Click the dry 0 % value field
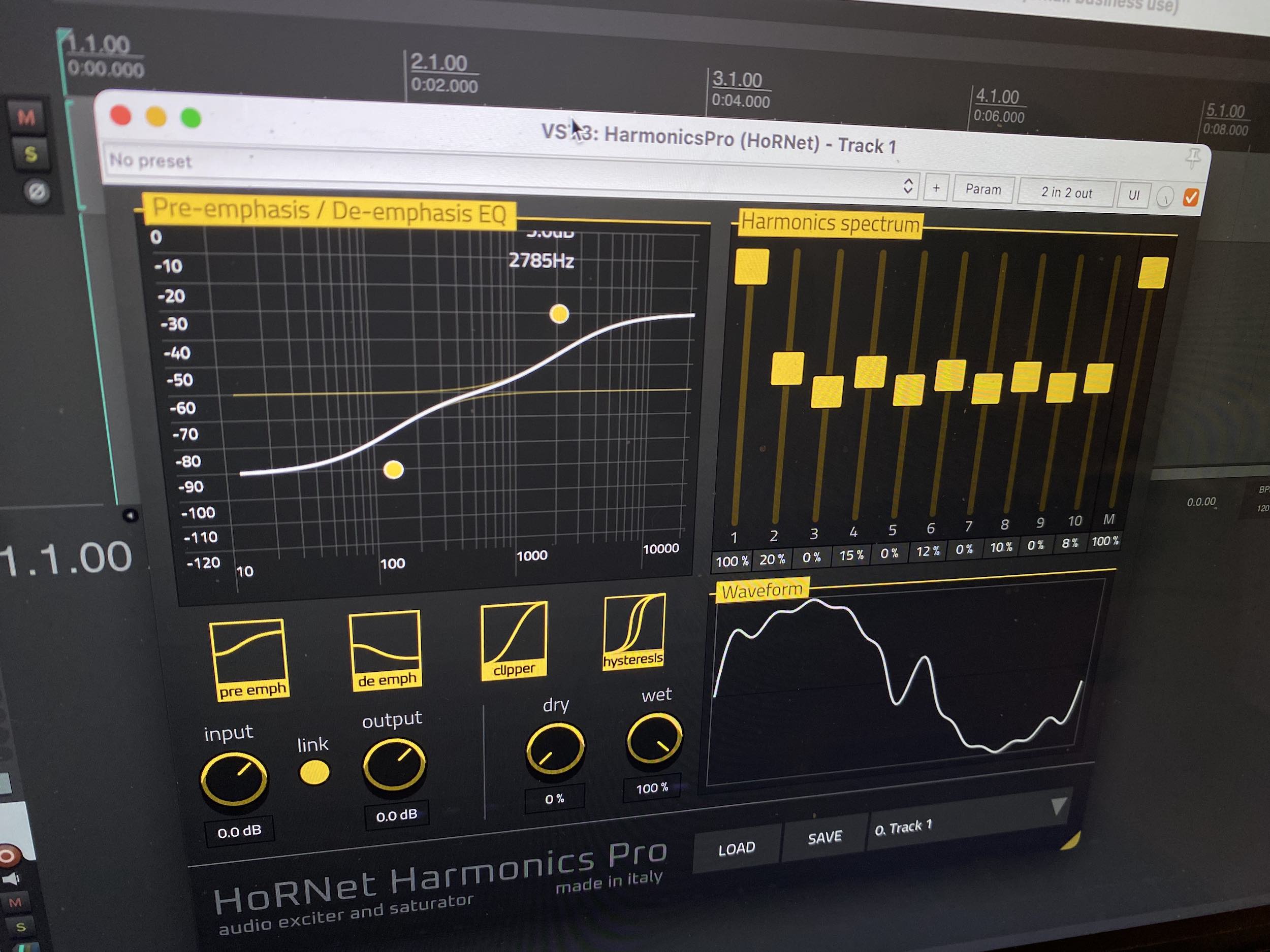The width and height of the screenshot is (1270, 952). point(555,799)
